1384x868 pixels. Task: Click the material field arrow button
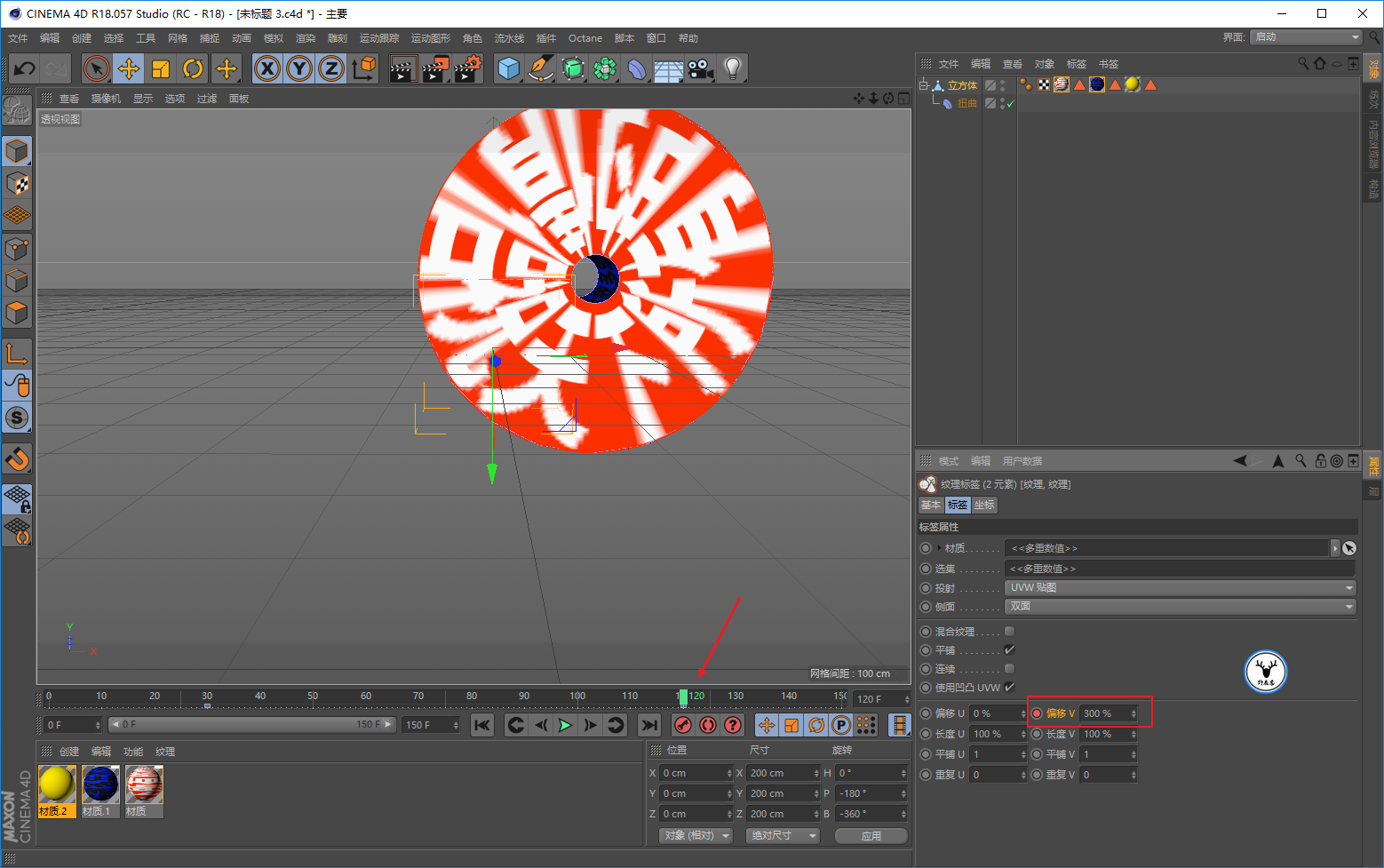[x=1334, y=548]
